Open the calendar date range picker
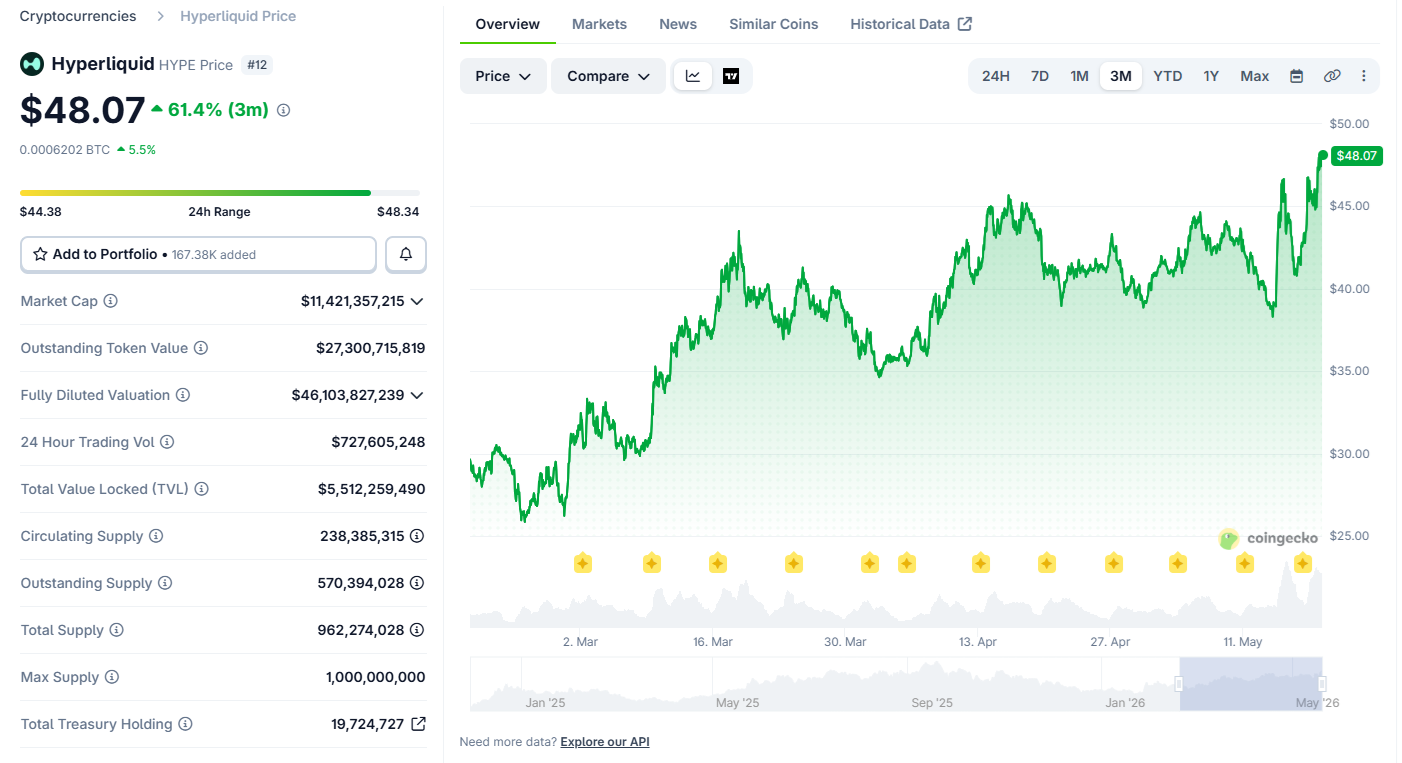Image resolution: width=1402 pixels, height=763 pixels. coord(1297,76)
